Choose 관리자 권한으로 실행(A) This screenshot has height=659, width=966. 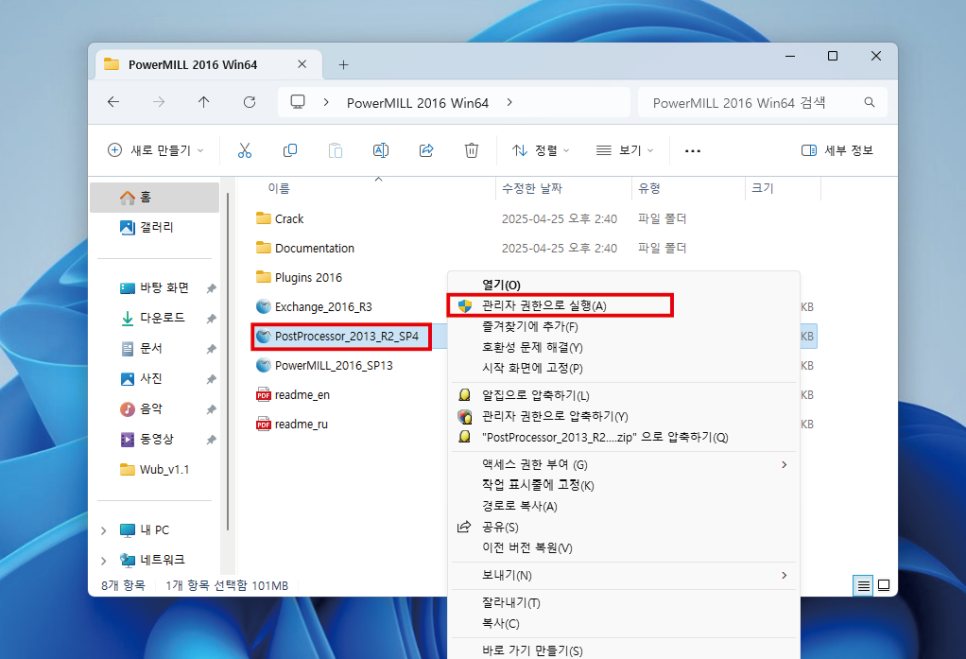point(625,305)
